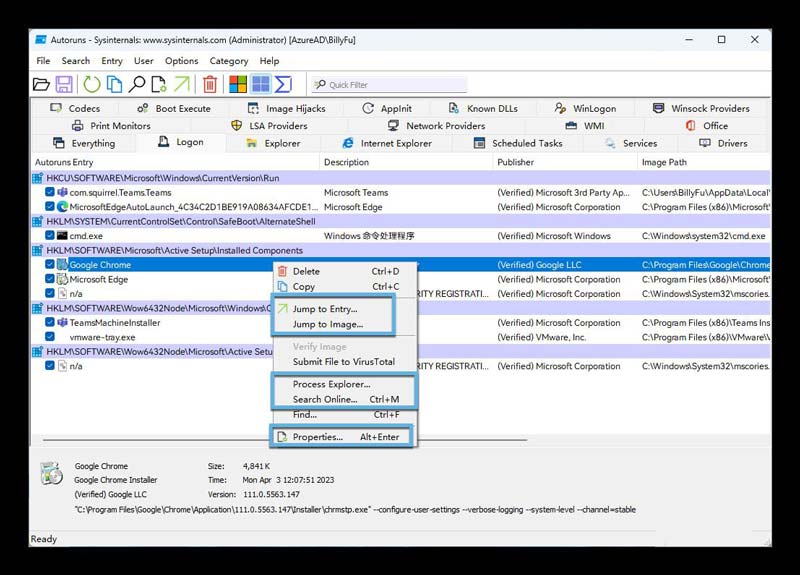Image resolution: width=800 pixels, height=575 pixels.
Task: Click the magnifier Find toolbar icon
Action: tap(137, 84)
